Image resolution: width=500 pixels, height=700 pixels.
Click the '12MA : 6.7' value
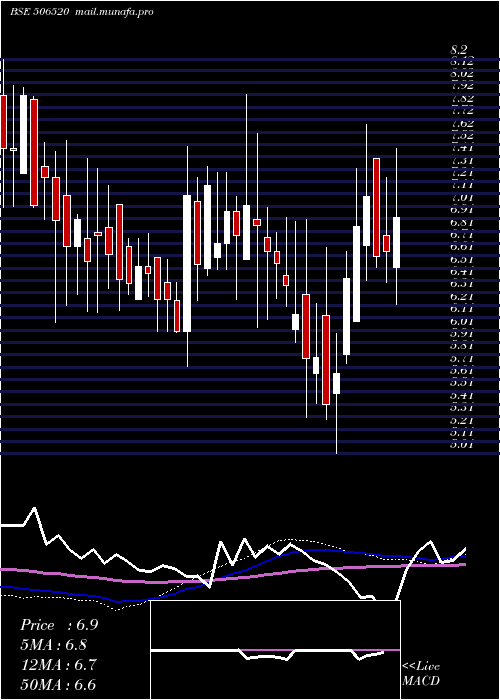point(58,665)
